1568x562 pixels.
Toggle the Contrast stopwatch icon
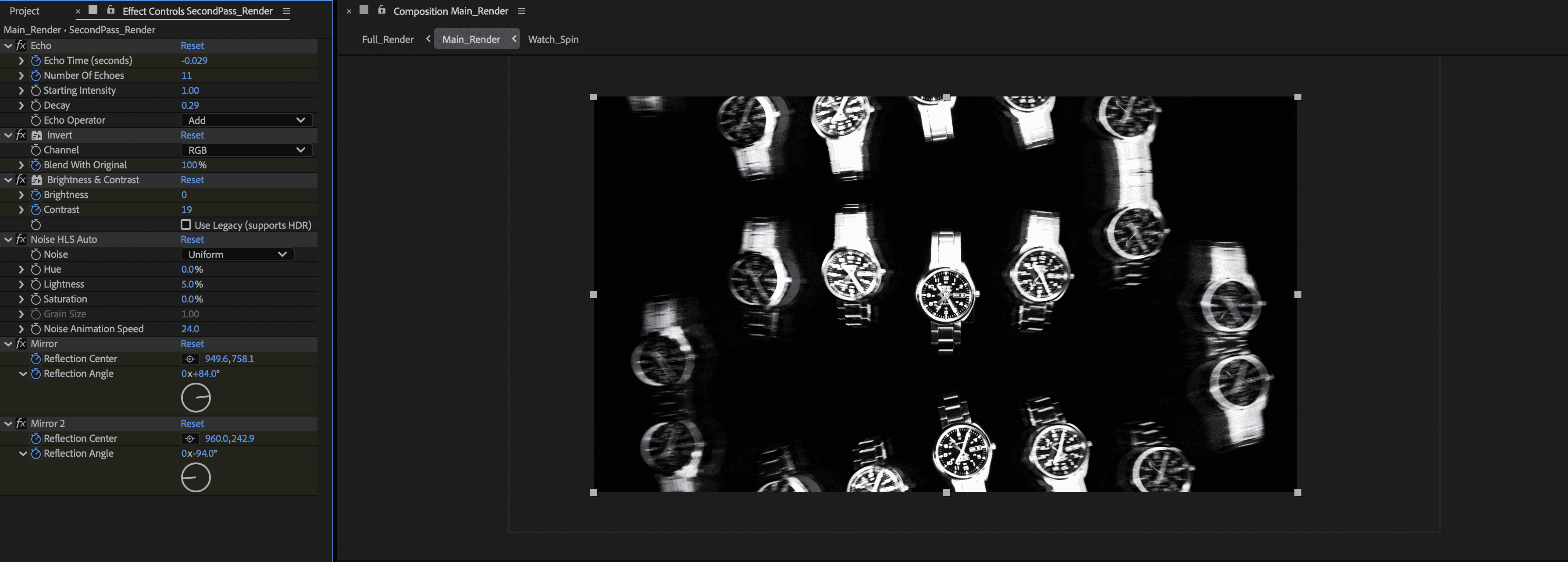point(36,210)
